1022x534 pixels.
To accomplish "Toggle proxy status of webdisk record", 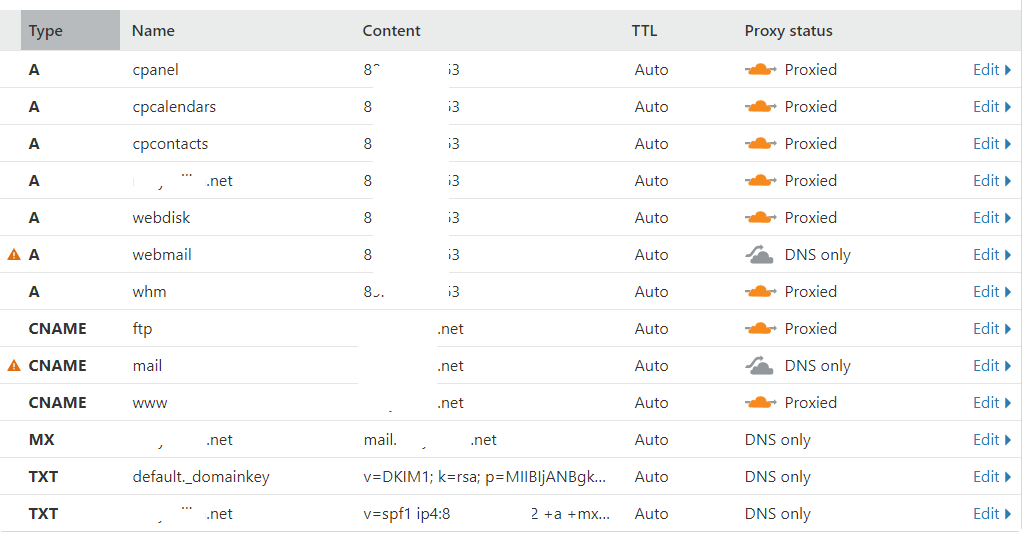I will click(x=760, y=217).
